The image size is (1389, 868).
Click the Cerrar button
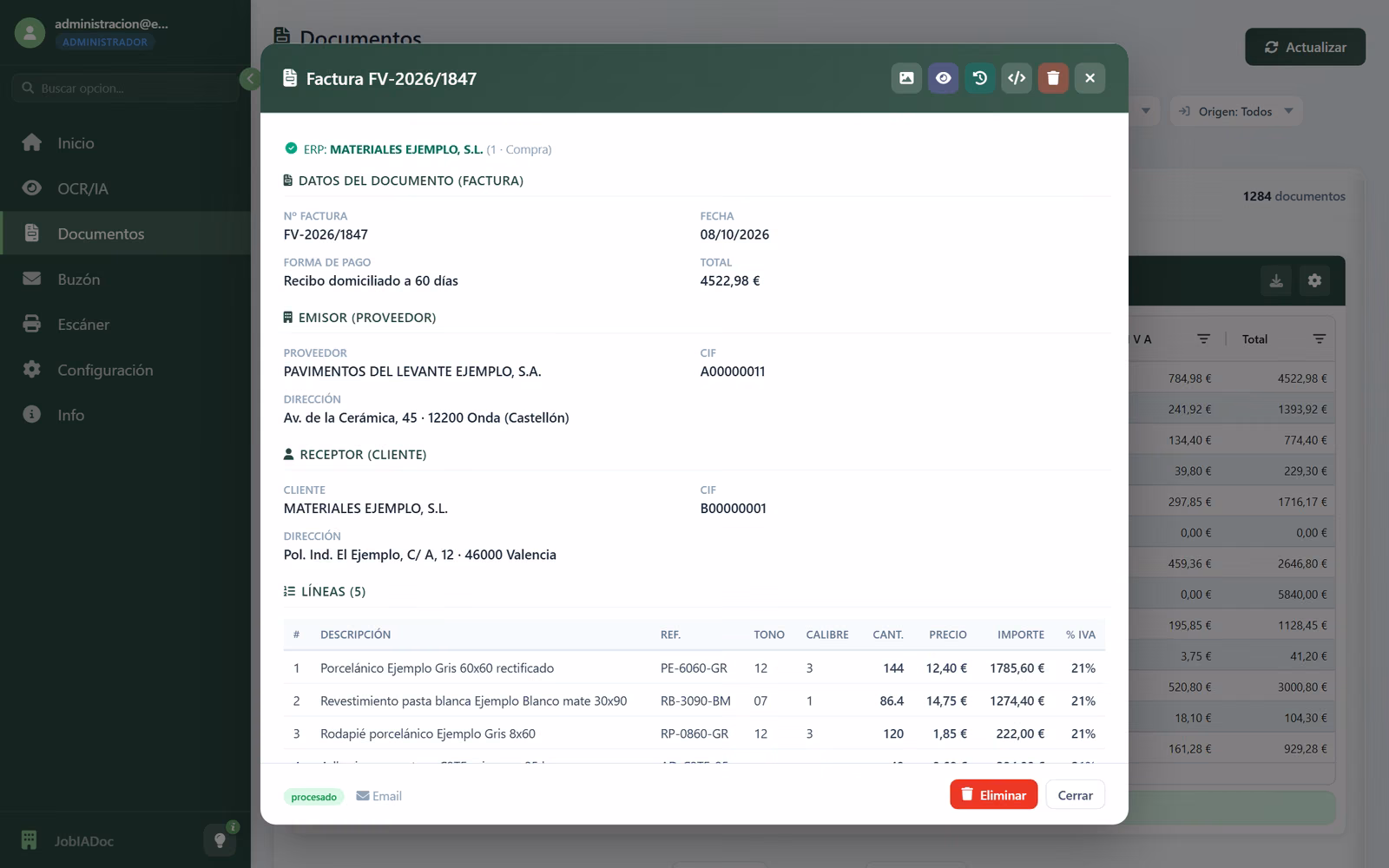[1075, 795]
